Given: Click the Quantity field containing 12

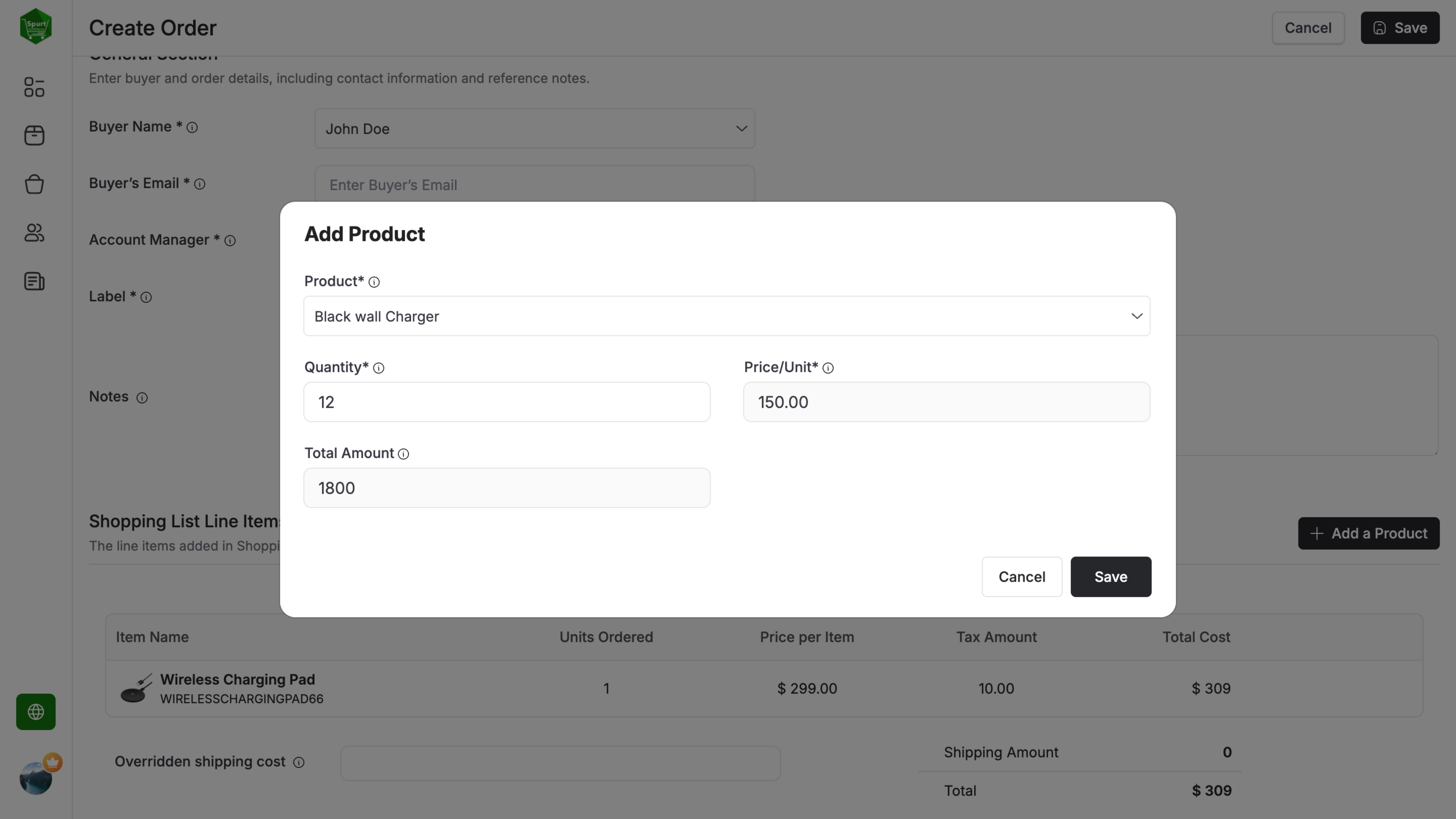Looking at the screenshot, I should tap(507, 402).
